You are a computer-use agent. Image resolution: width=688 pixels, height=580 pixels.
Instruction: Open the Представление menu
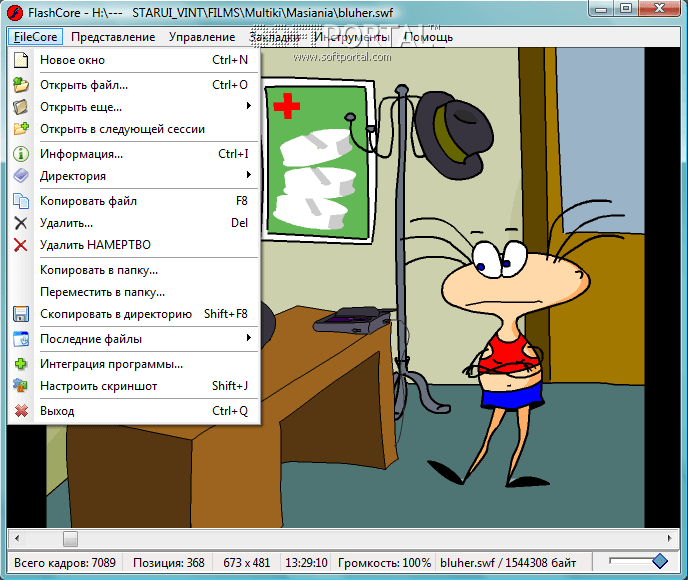tap(113, 37)
